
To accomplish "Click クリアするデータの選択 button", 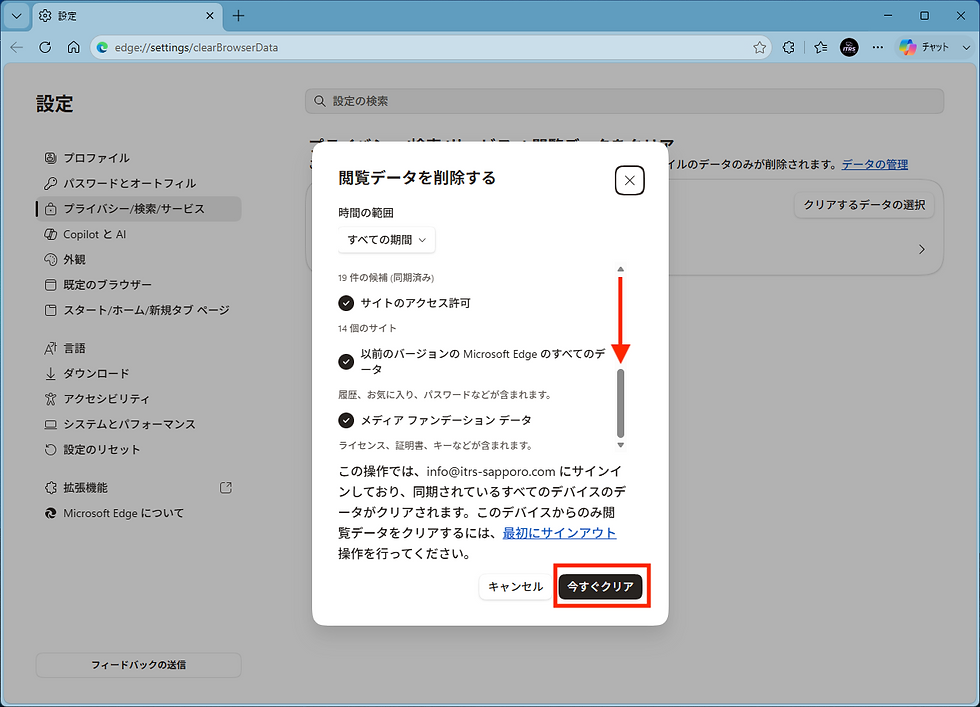I will [864, 205].
